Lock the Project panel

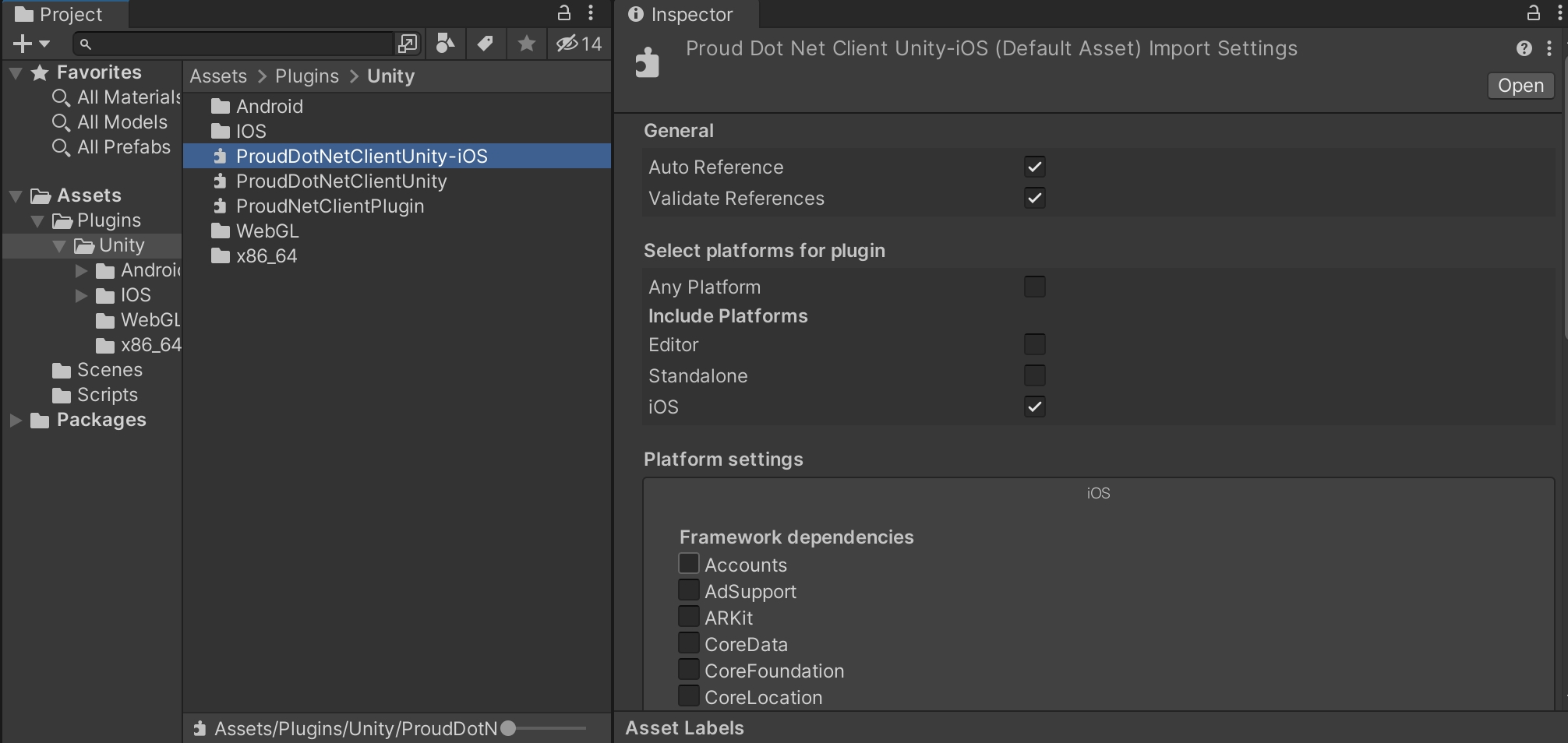(x=563, y=12)
